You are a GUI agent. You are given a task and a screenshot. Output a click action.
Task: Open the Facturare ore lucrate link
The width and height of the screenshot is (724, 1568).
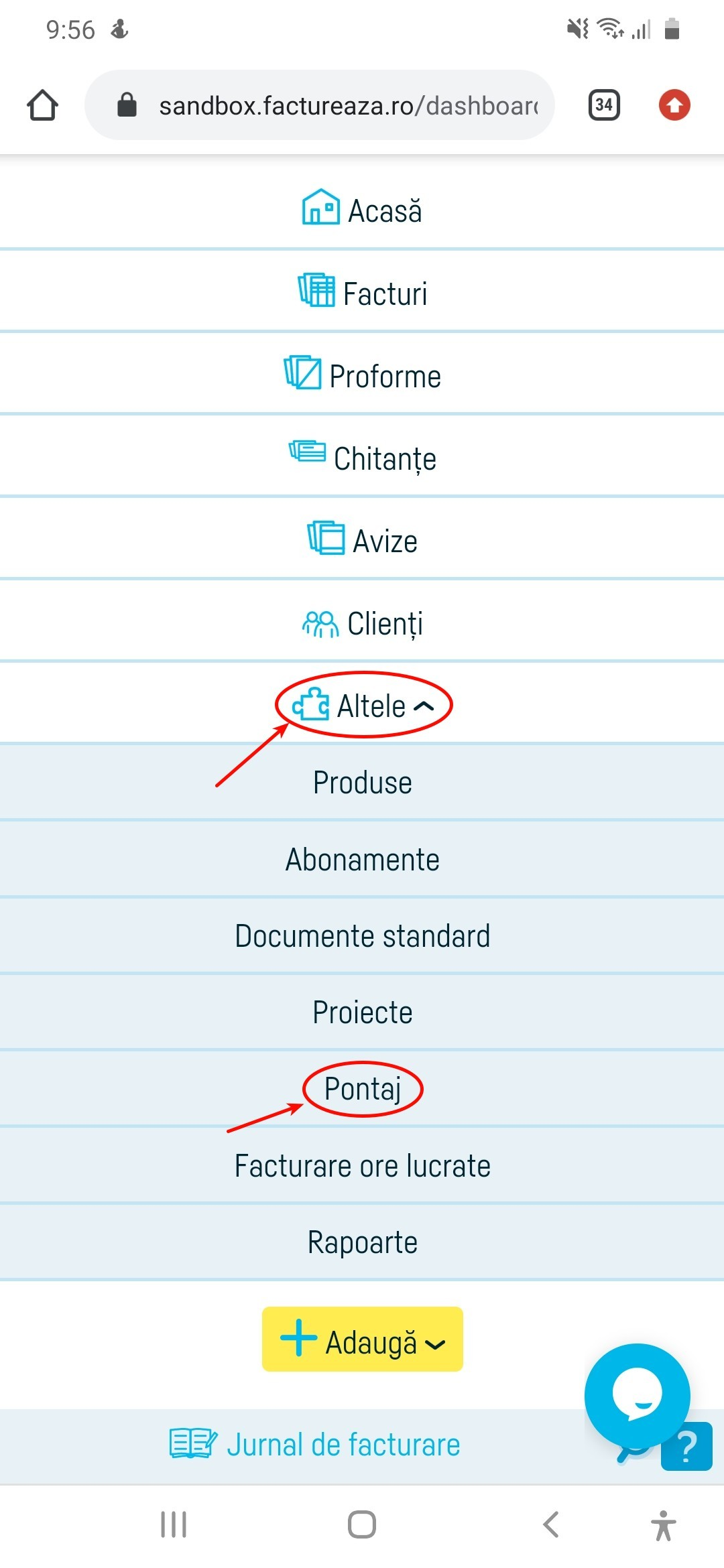tap(362, 1165)
